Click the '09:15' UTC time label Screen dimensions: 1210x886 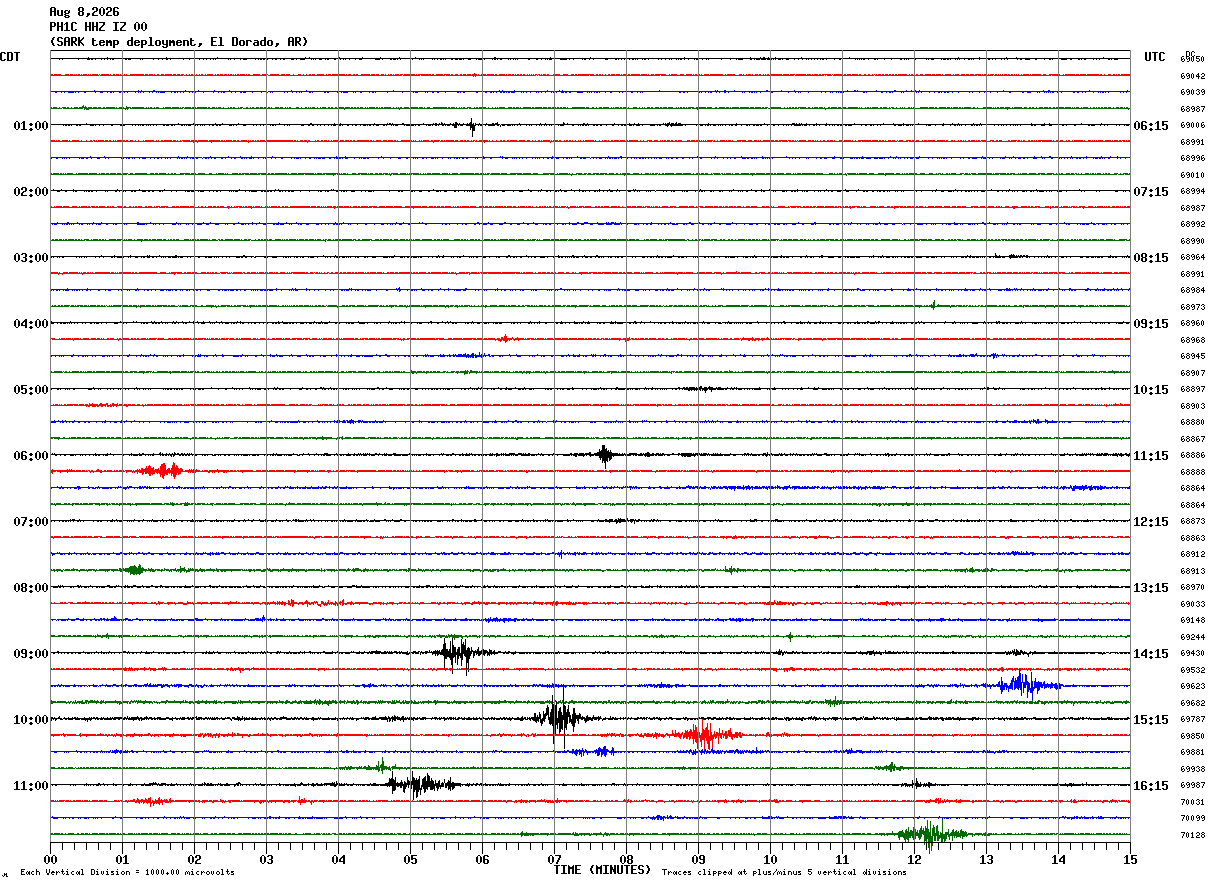[1151, 324]
